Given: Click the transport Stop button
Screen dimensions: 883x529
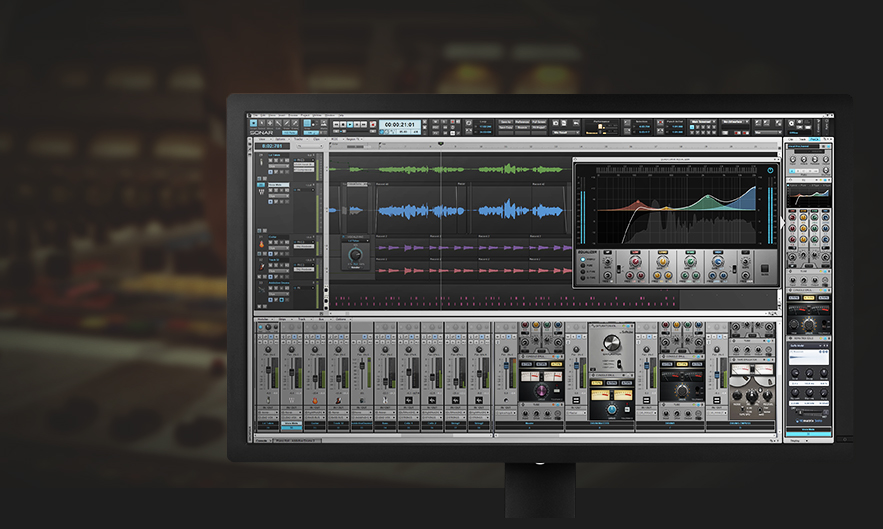Looking at the screenshot, I should [x=343, y=125].
